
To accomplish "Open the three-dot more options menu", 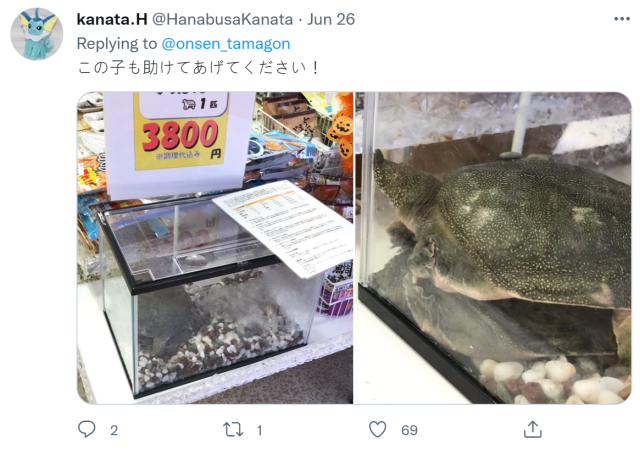I will coord(622,19).
